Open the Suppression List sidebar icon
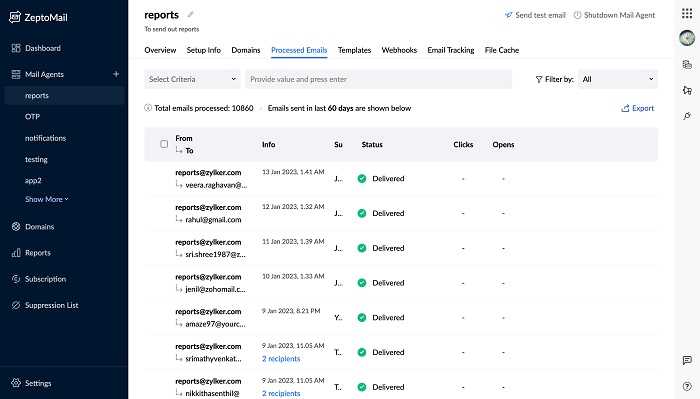 pos(16,305)
